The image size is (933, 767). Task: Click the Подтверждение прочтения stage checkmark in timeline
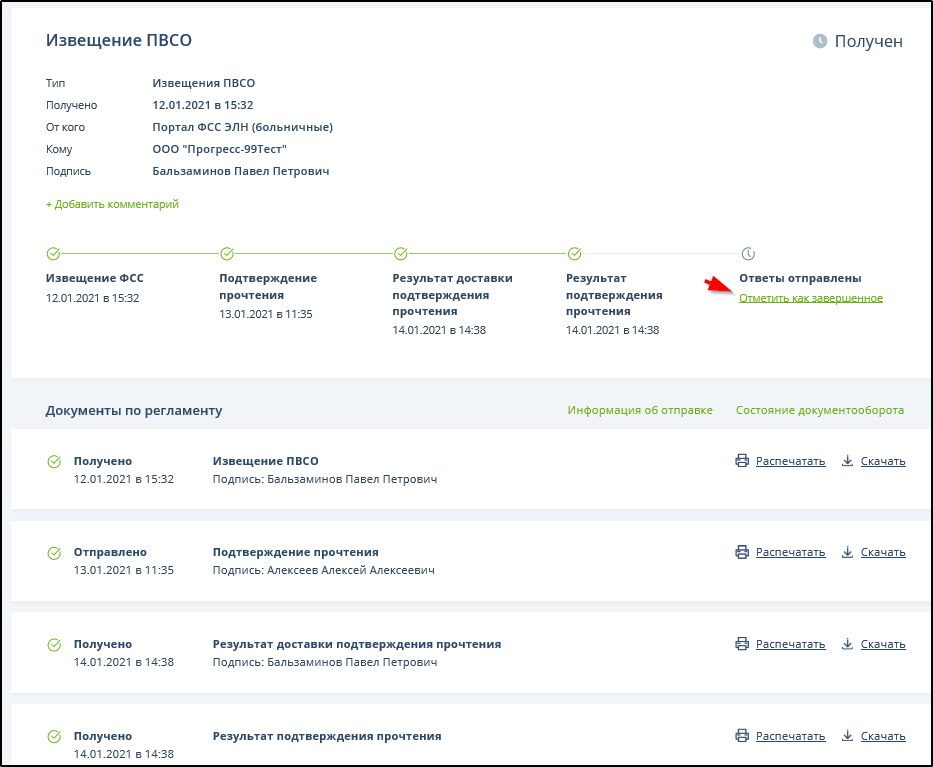(227, 254)
